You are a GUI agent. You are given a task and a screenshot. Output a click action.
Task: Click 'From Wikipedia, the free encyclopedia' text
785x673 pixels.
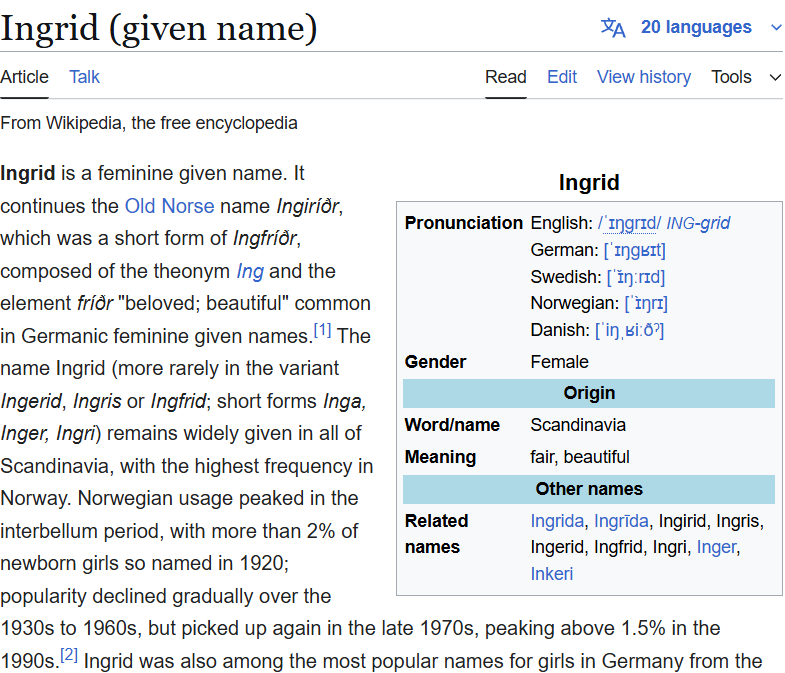pyautogui.click(x=149, y=123)
